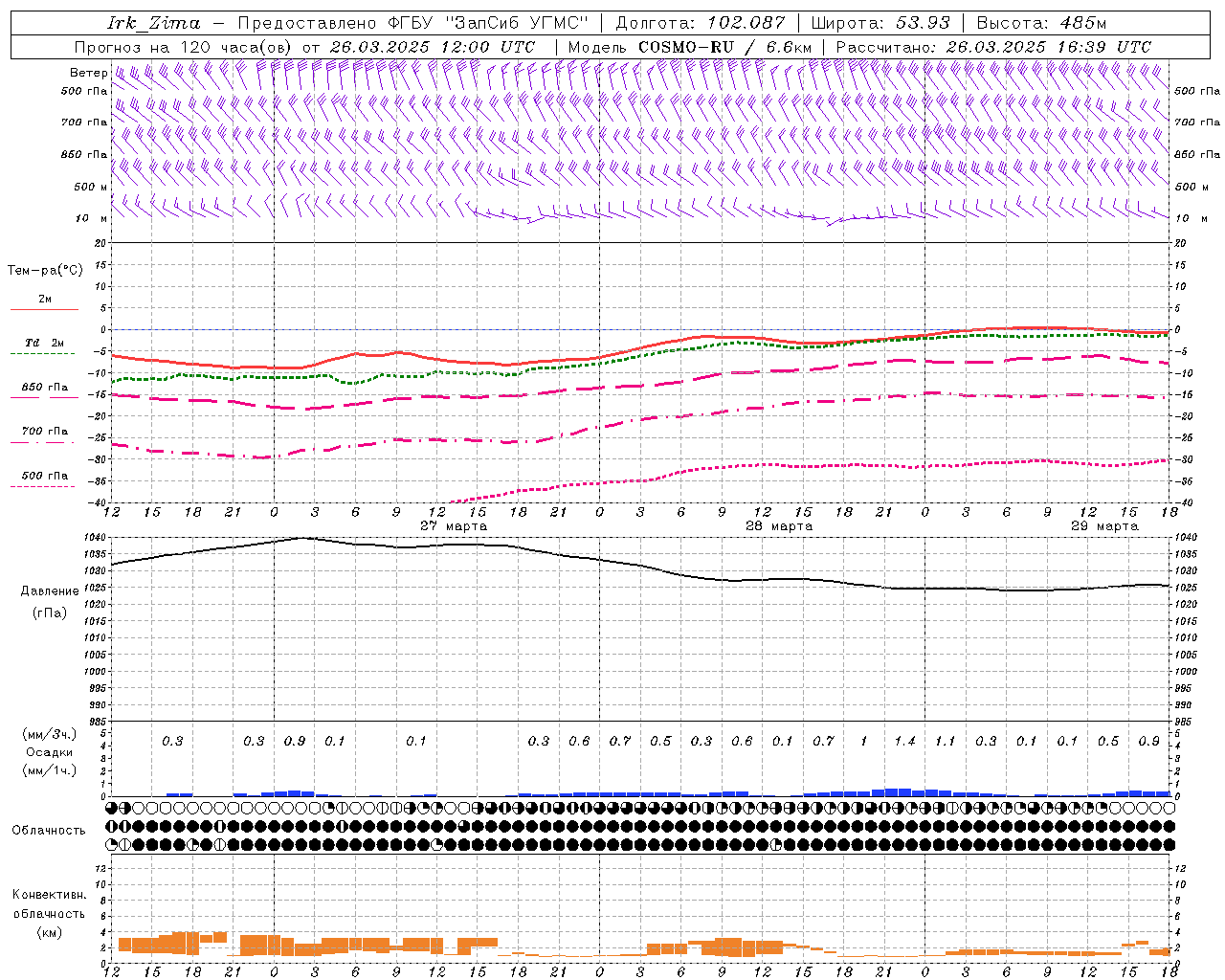Select the 27 марта date marker
Screen dimensions: 1225x980
(x=454, y=526)
